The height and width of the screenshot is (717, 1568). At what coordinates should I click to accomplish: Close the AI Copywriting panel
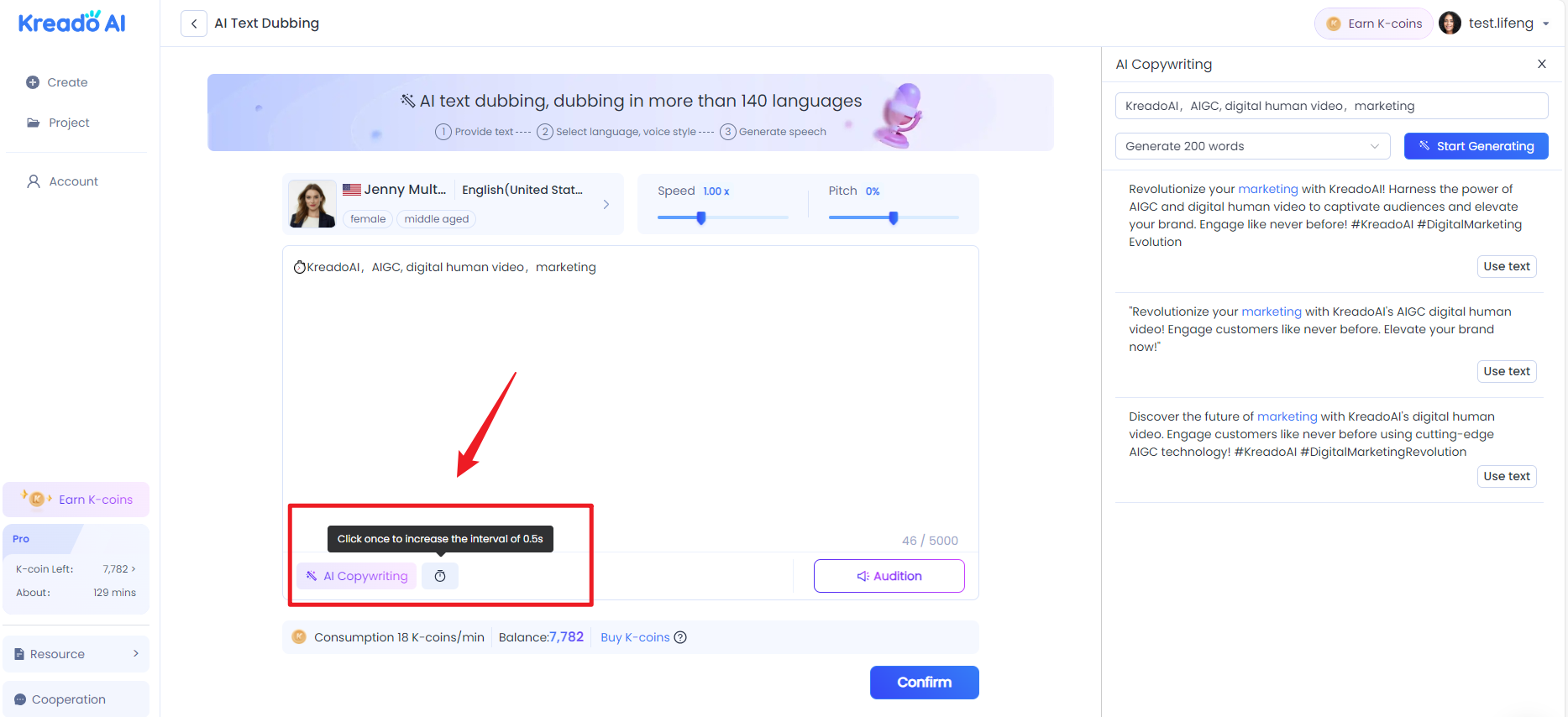point(1541,64)
